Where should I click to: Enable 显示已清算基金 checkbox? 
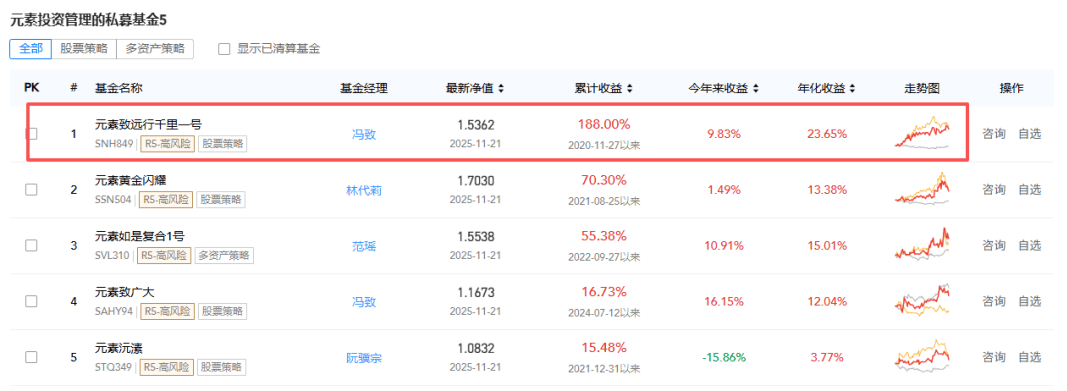tap(224, 49)
